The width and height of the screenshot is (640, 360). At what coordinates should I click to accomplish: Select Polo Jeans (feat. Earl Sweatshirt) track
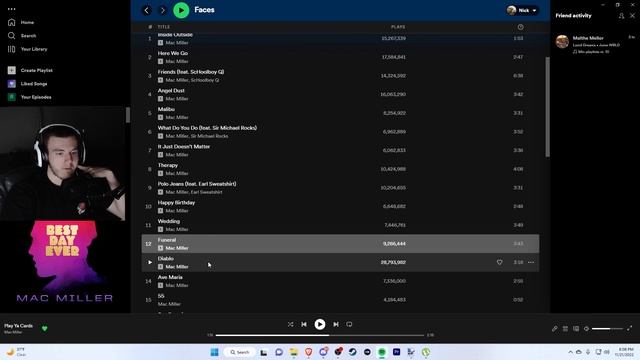[x=340, y=188]
